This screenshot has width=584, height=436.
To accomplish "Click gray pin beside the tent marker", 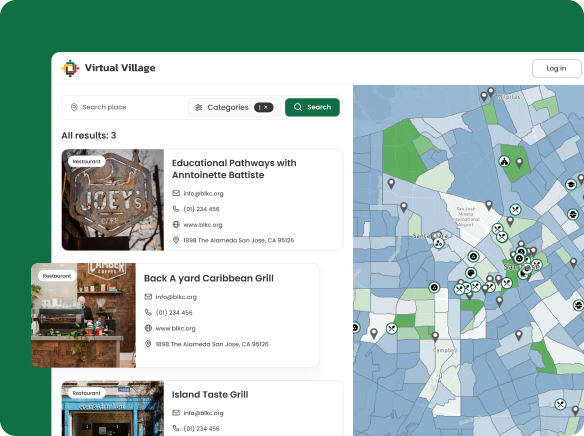I will point(519,163).
